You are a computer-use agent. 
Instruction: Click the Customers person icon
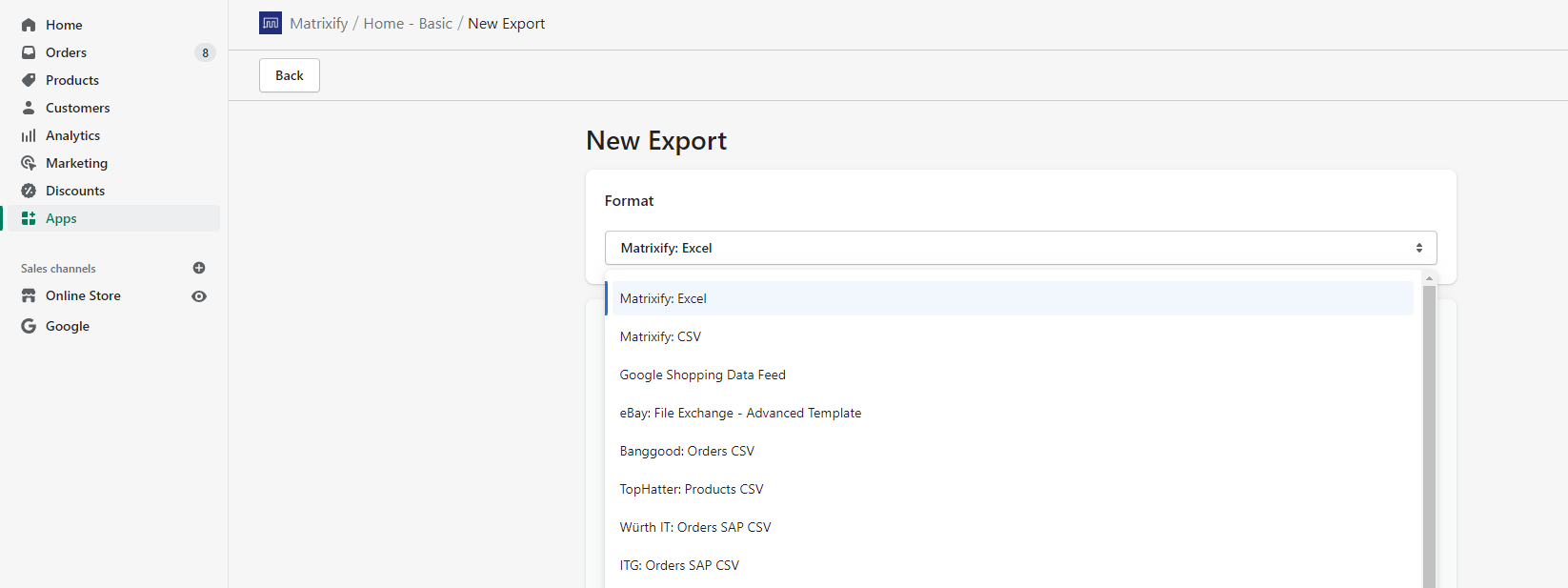29,108
